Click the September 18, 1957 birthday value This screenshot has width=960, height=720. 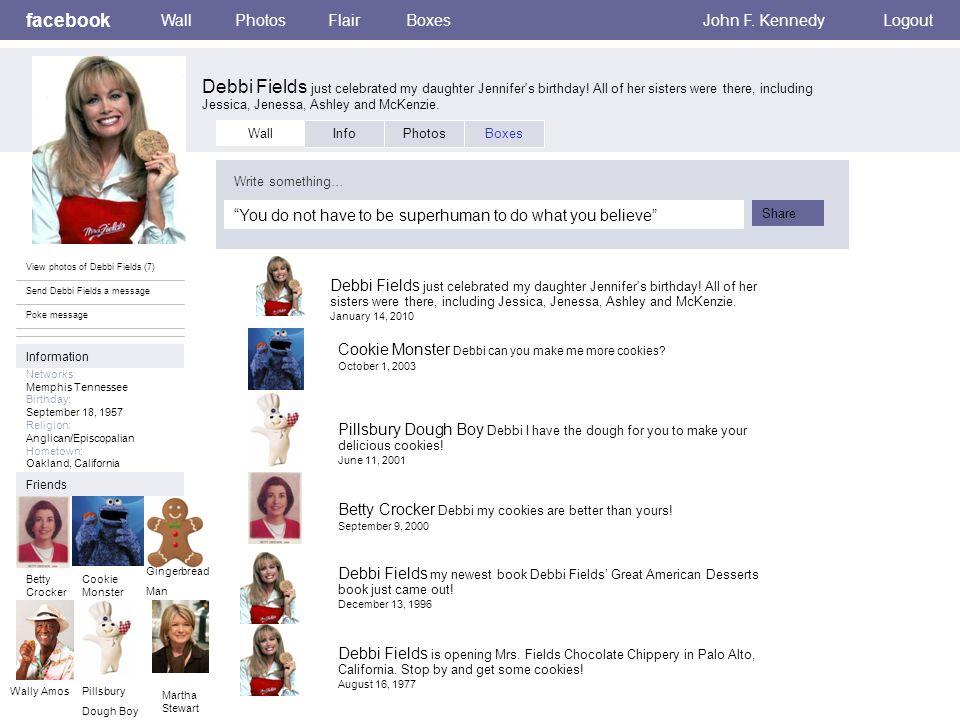point(74,413)
